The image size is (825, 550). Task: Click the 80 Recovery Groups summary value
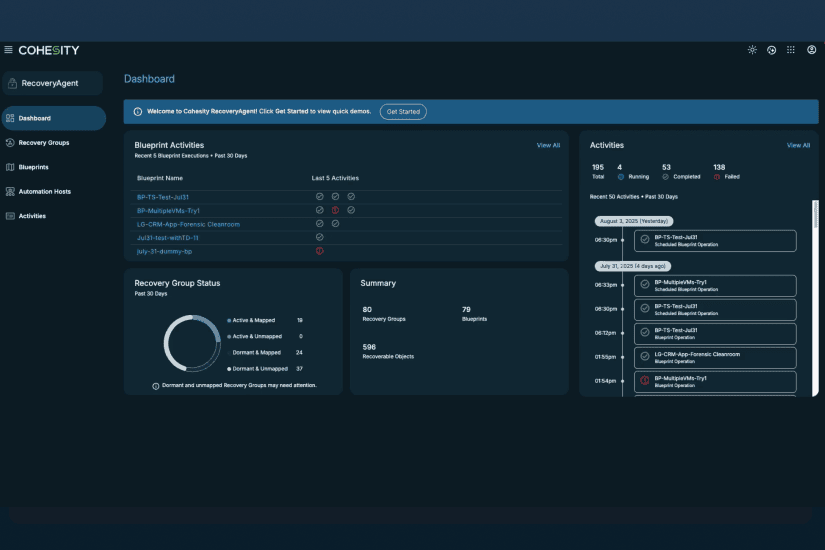367,309
